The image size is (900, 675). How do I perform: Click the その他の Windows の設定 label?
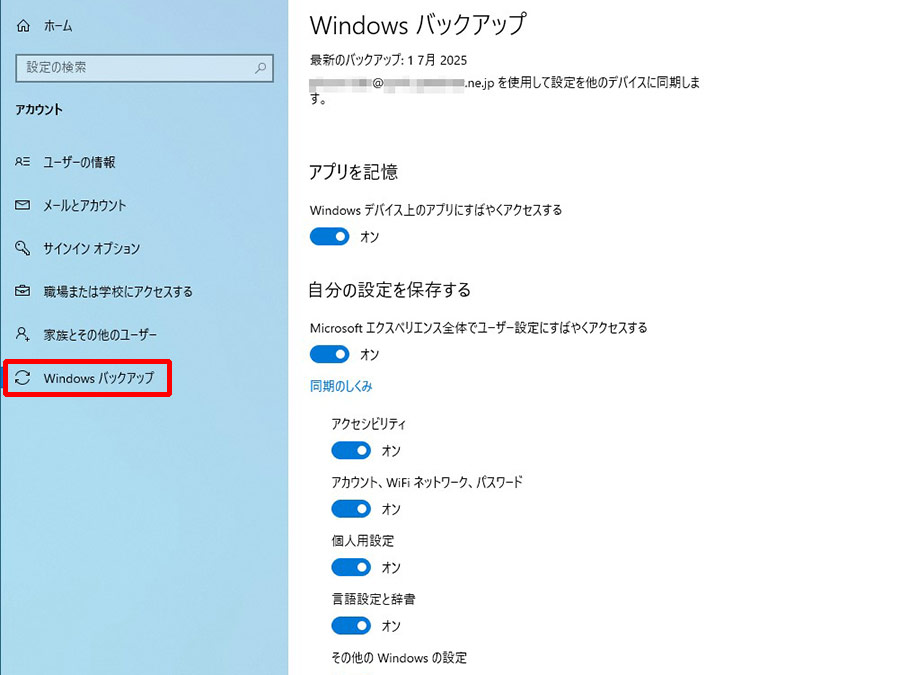[399, 657]
